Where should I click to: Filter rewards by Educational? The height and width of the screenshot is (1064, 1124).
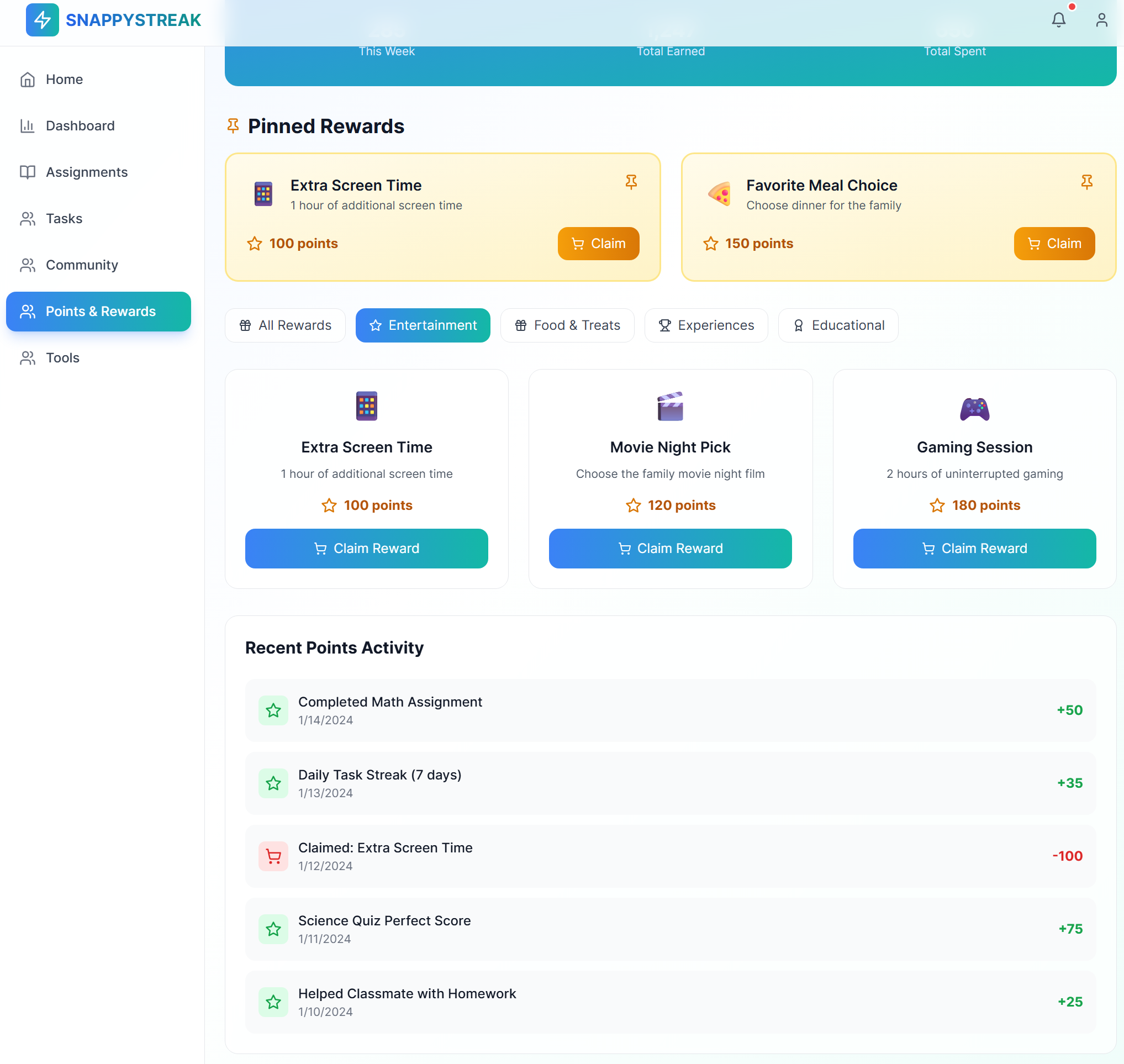tap(837, 325)
